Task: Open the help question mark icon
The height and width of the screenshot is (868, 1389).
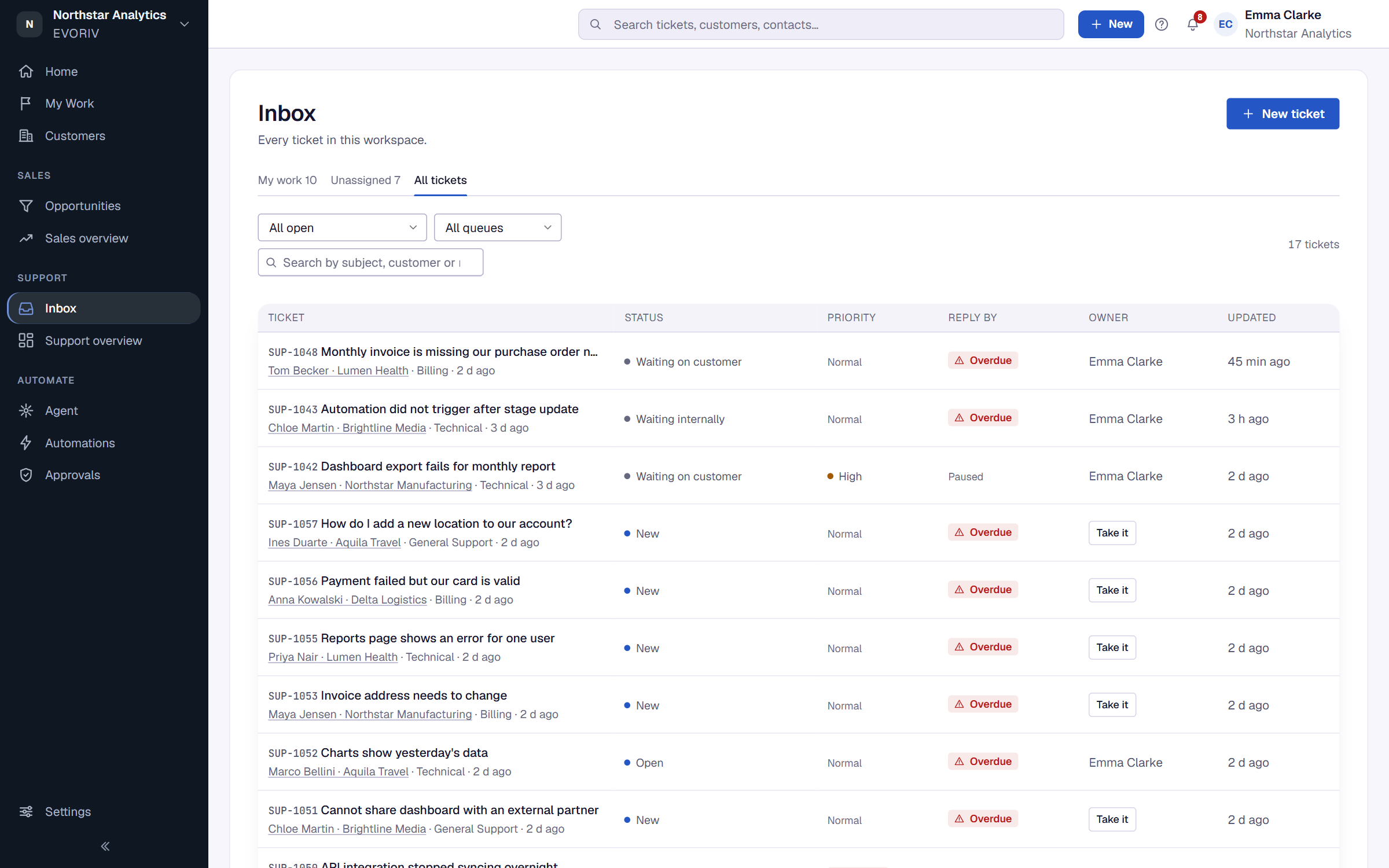Action: 1162,24
